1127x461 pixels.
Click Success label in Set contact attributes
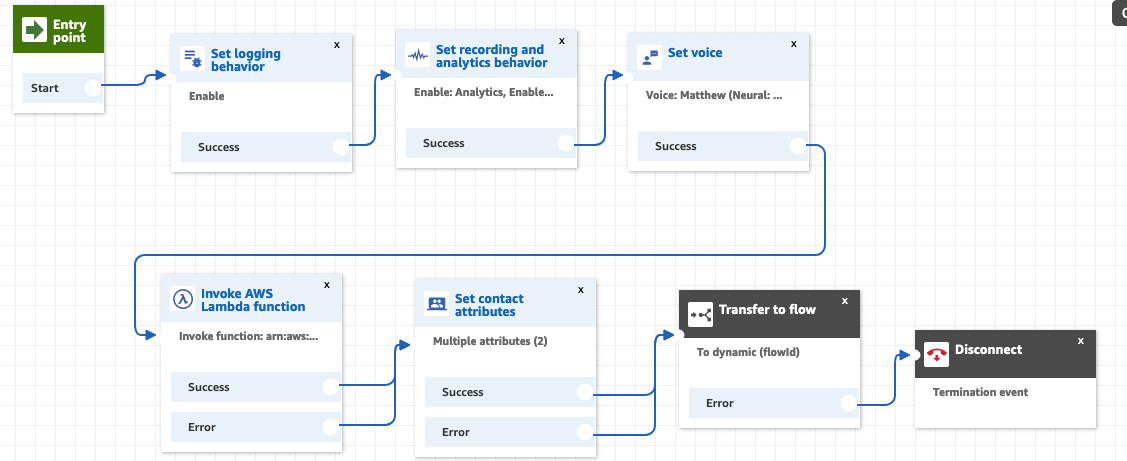click(462, 392)
